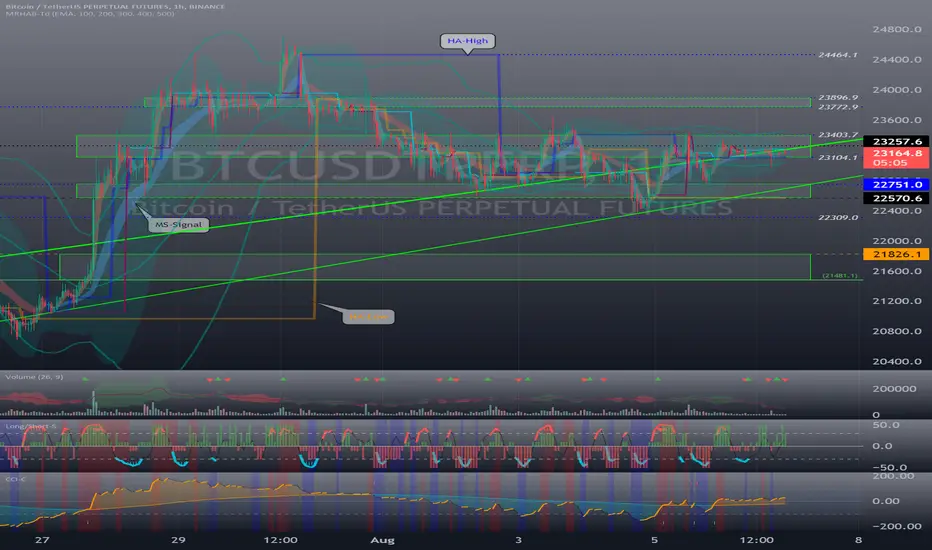Click 24000.0 on the price axis

[897, 90]
